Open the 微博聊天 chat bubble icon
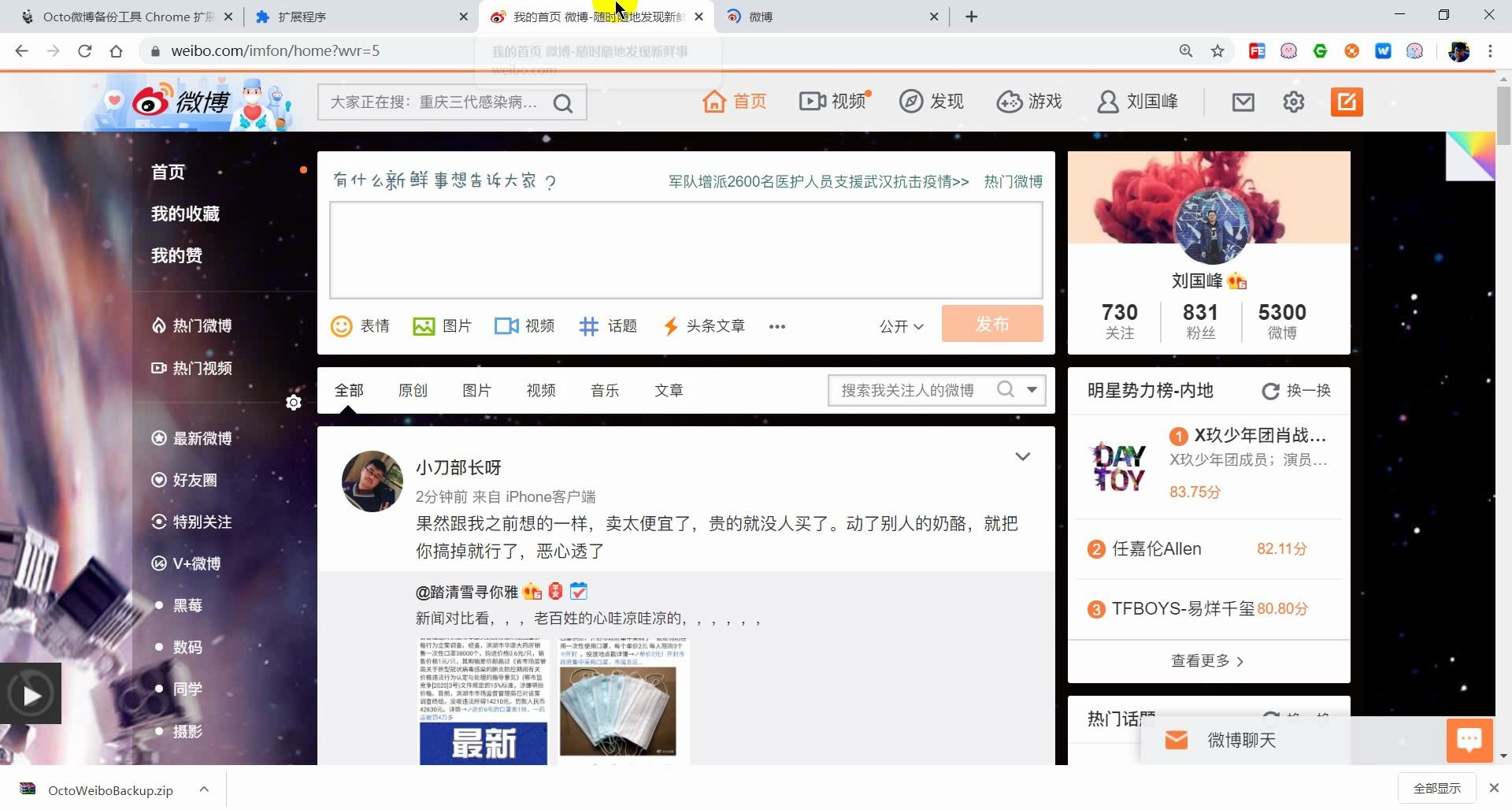The image size is (1512, 810). click(x=1469, y=740)
